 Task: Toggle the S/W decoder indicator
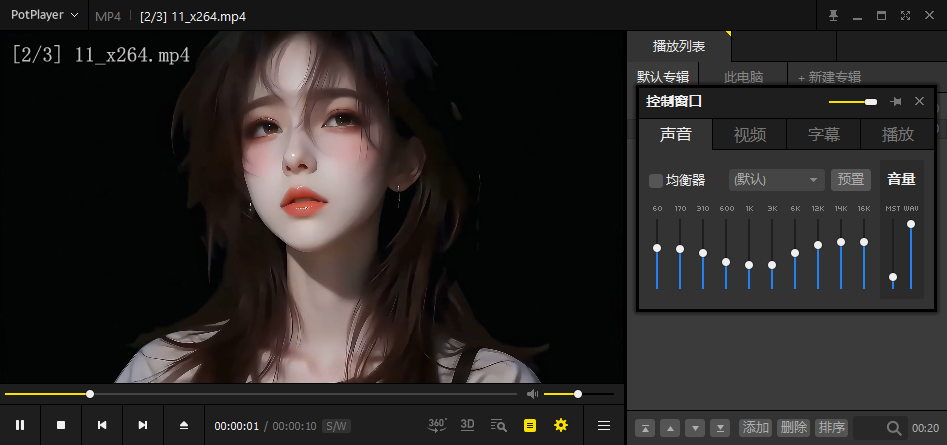(x=336, y=426)
